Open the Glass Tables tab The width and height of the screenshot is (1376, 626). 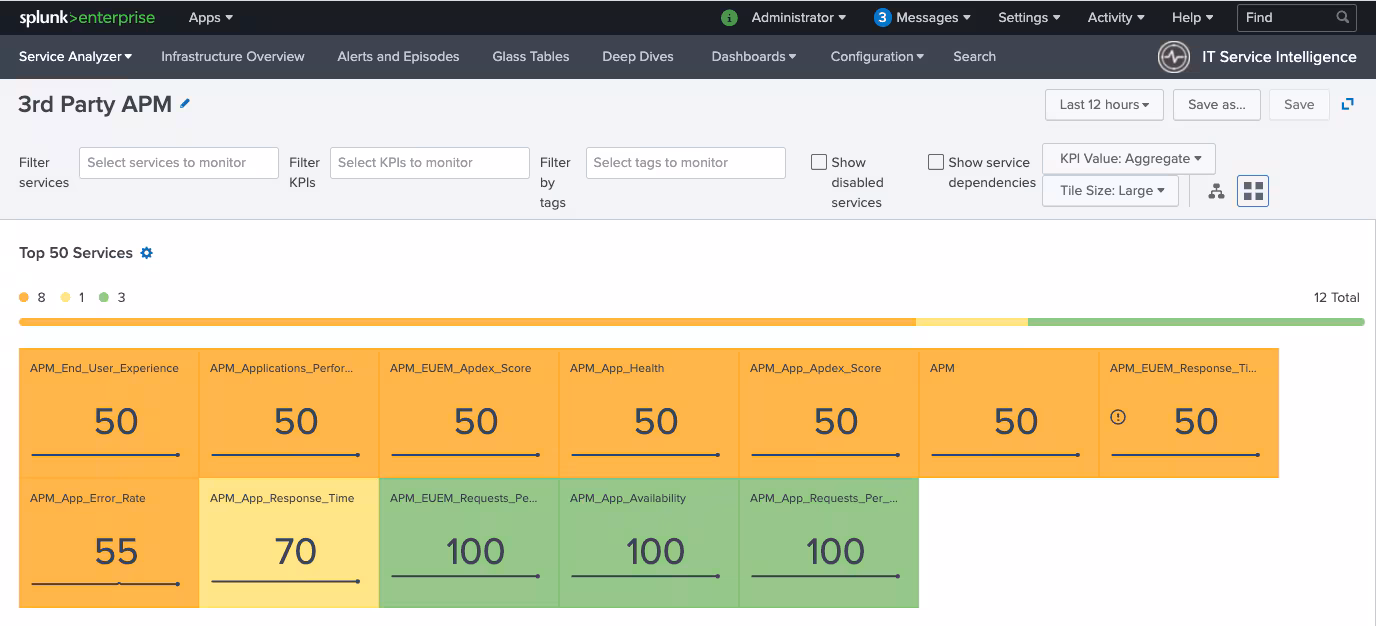coord(530,57)
